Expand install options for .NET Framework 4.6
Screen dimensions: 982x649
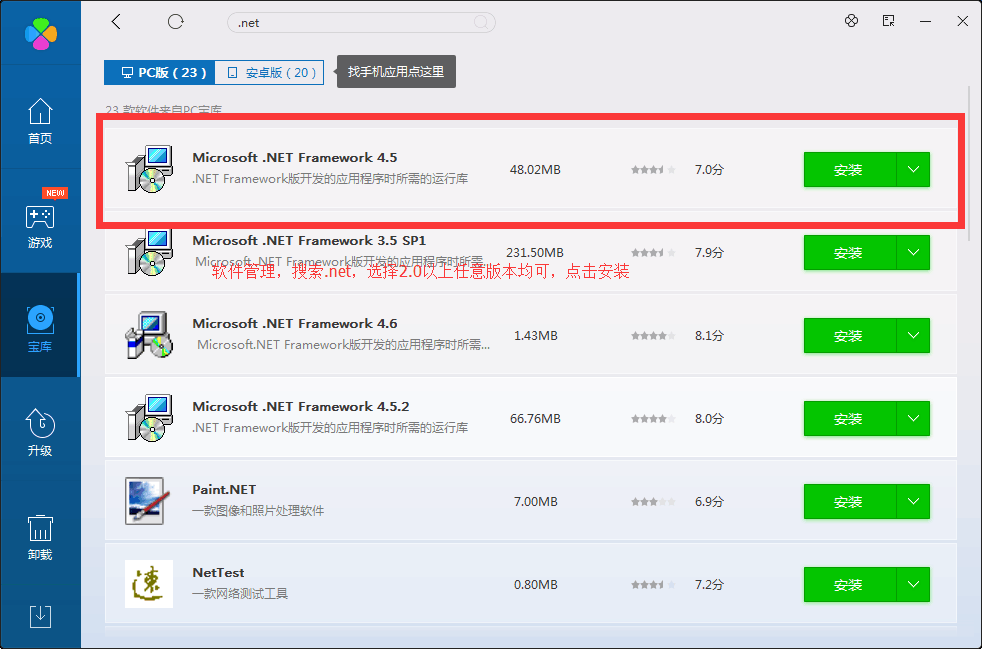(x=913, y=335)
